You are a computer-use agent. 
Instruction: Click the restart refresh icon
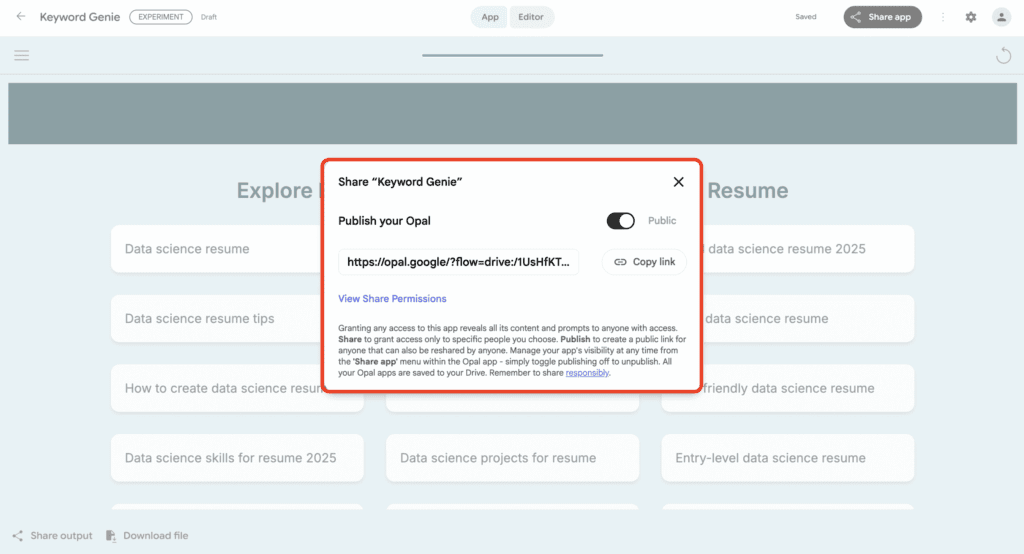tap(1003, 56)
